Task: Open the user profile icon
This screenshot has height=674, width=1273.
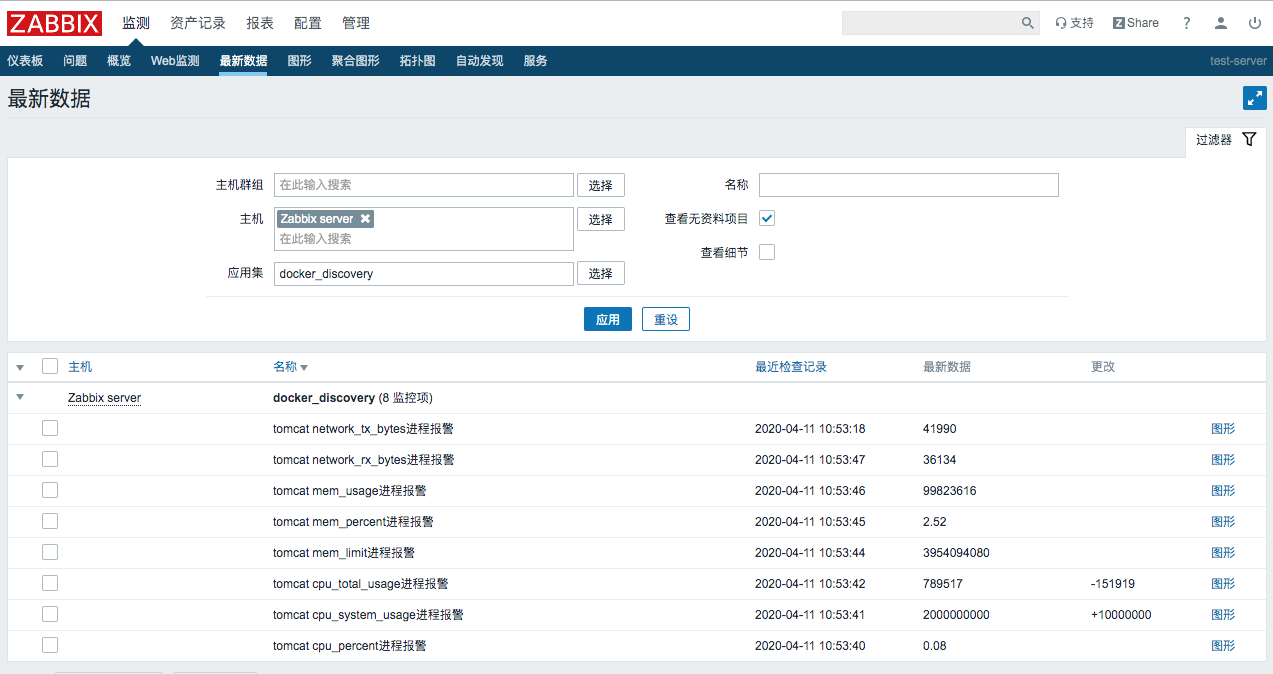Action: [1221, 23]
